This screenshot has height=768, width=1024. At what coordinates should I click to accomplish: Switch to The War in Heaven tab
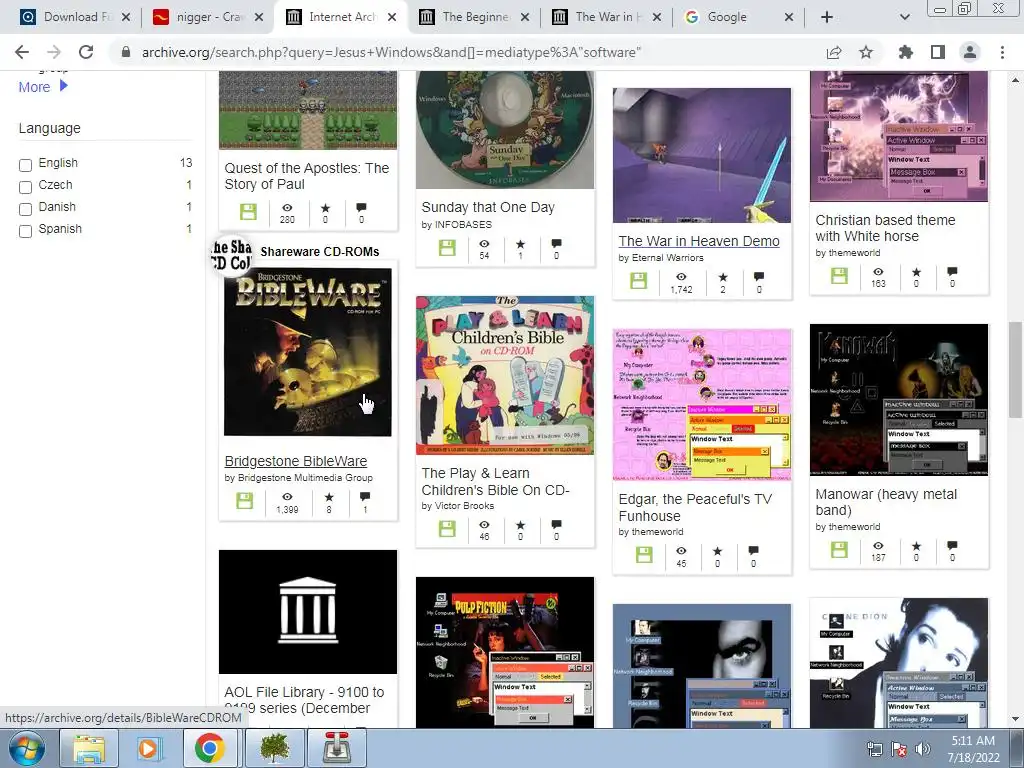click(605, 17)
